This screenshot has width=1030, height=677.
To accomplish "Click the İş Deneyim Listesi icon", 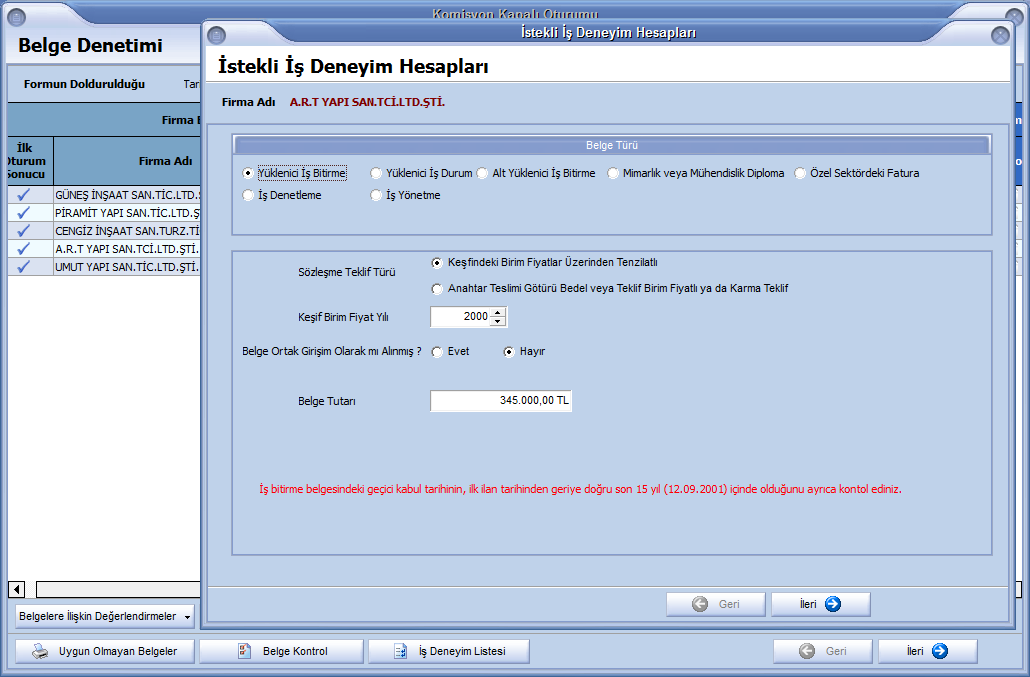I will coord(400,651).
